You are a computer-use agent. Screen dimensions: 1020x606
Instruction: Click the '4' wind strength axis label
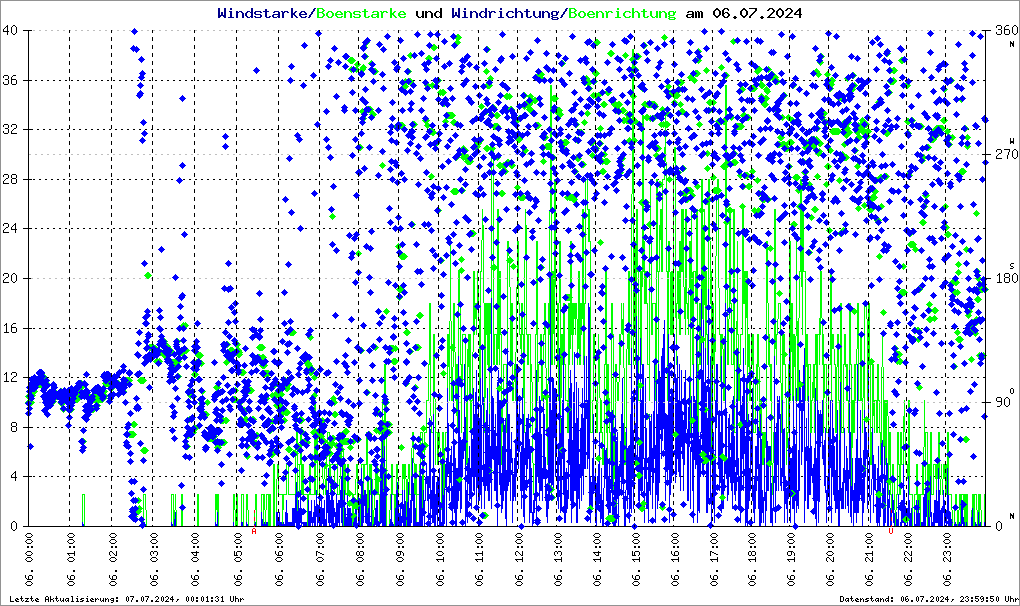pos(14,477)
